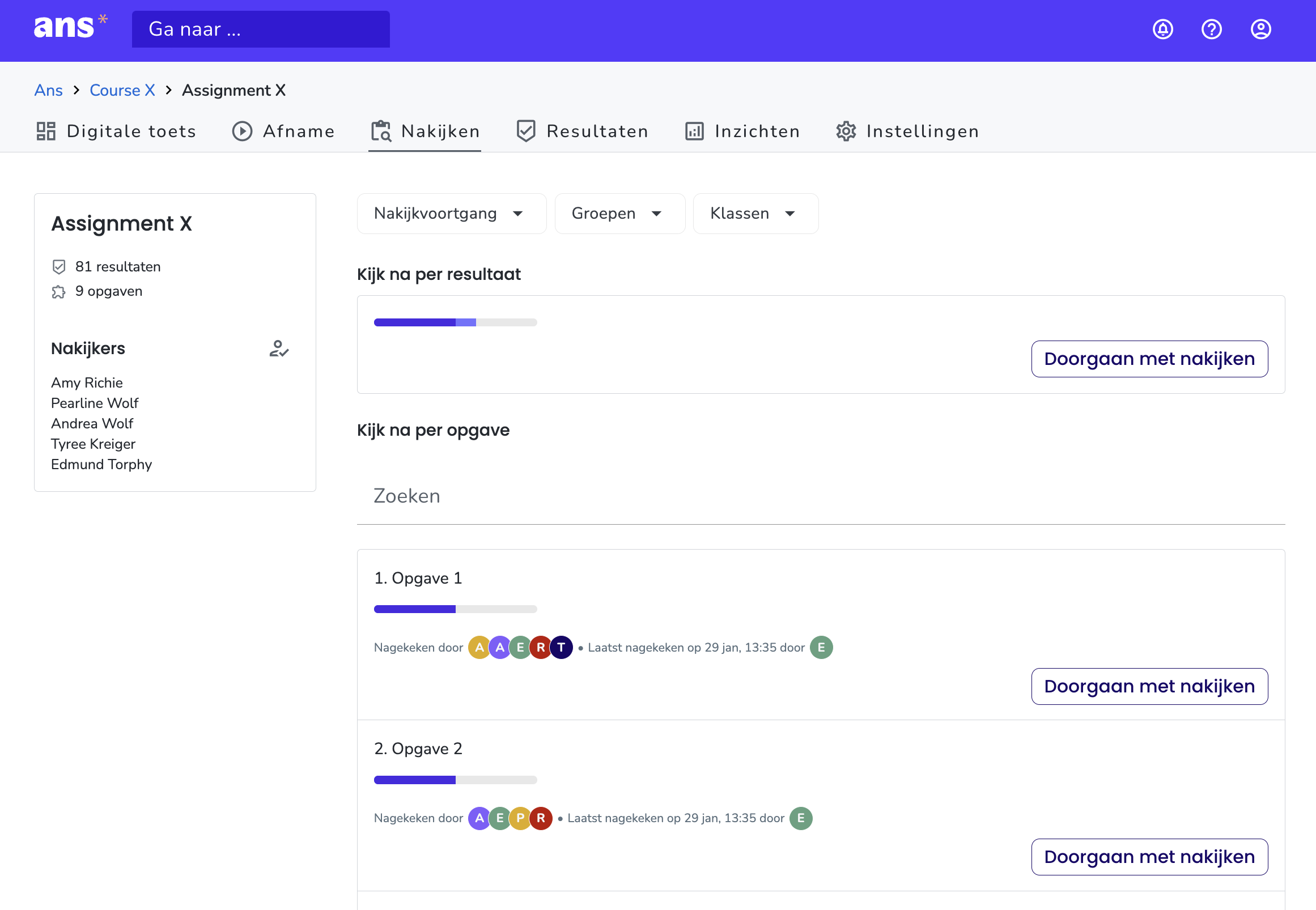Click the dark T avatar in Opgave 1
The height and width of the screenshot is (910, 1316).
(561, 647)
